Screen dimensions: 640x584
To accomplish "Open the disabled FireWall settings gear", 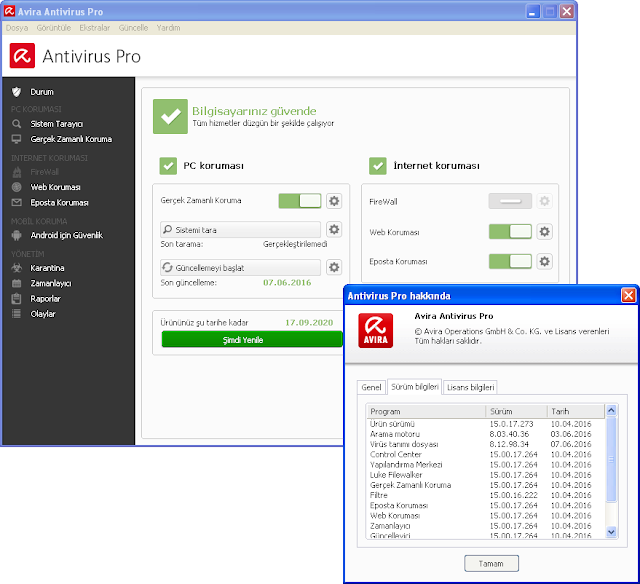I will pos(544,201).
